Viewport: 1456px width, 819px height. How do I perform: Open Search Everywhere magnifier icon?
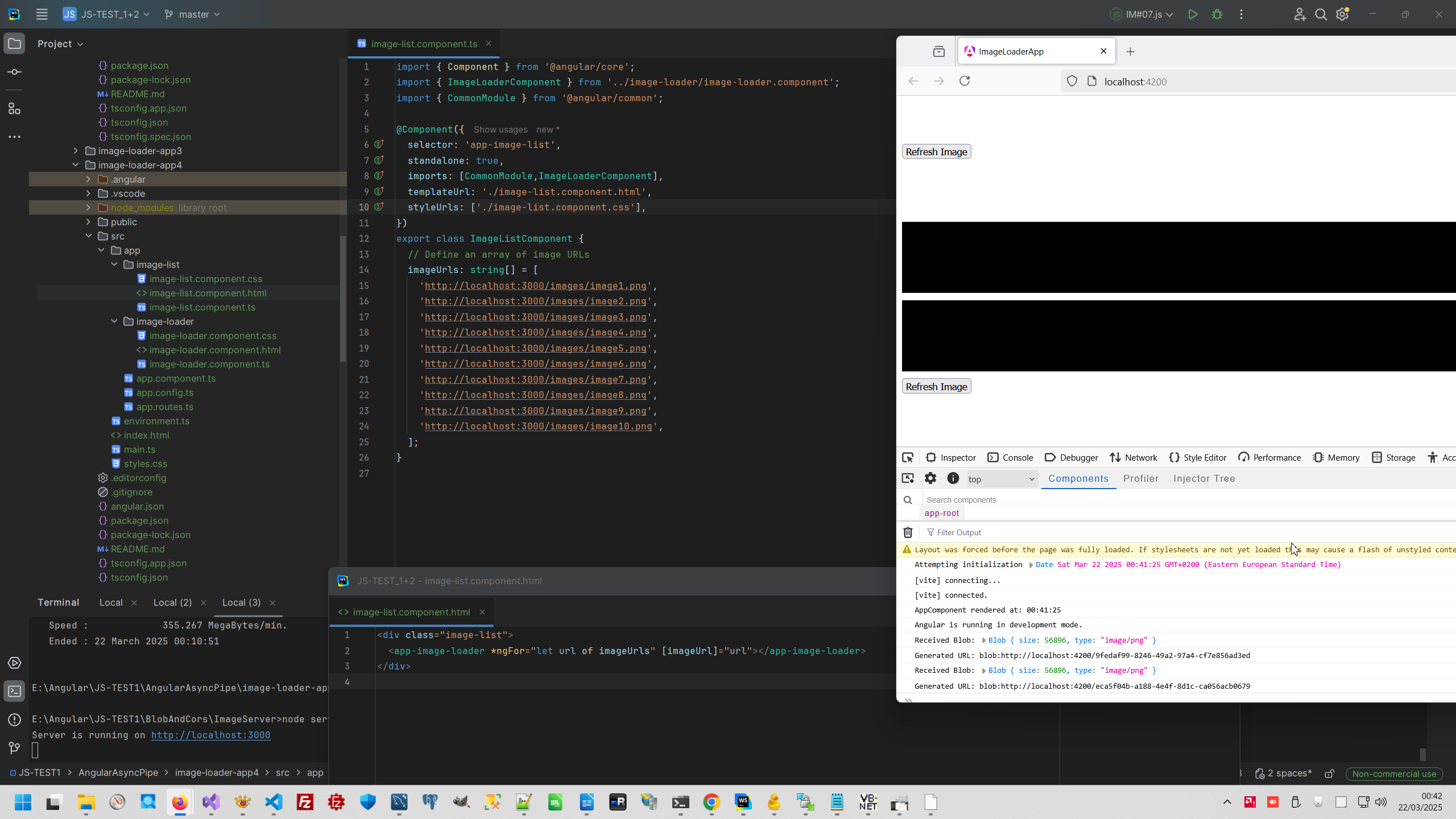pos(1321,15)
